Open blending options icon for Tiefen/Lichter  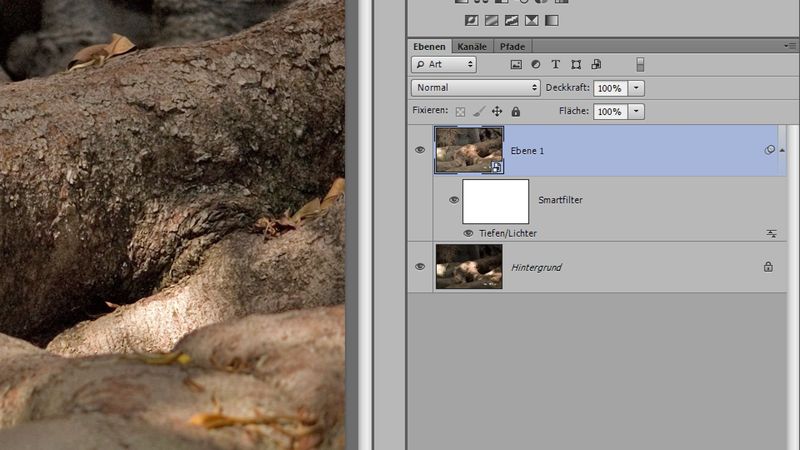(771, 233)
